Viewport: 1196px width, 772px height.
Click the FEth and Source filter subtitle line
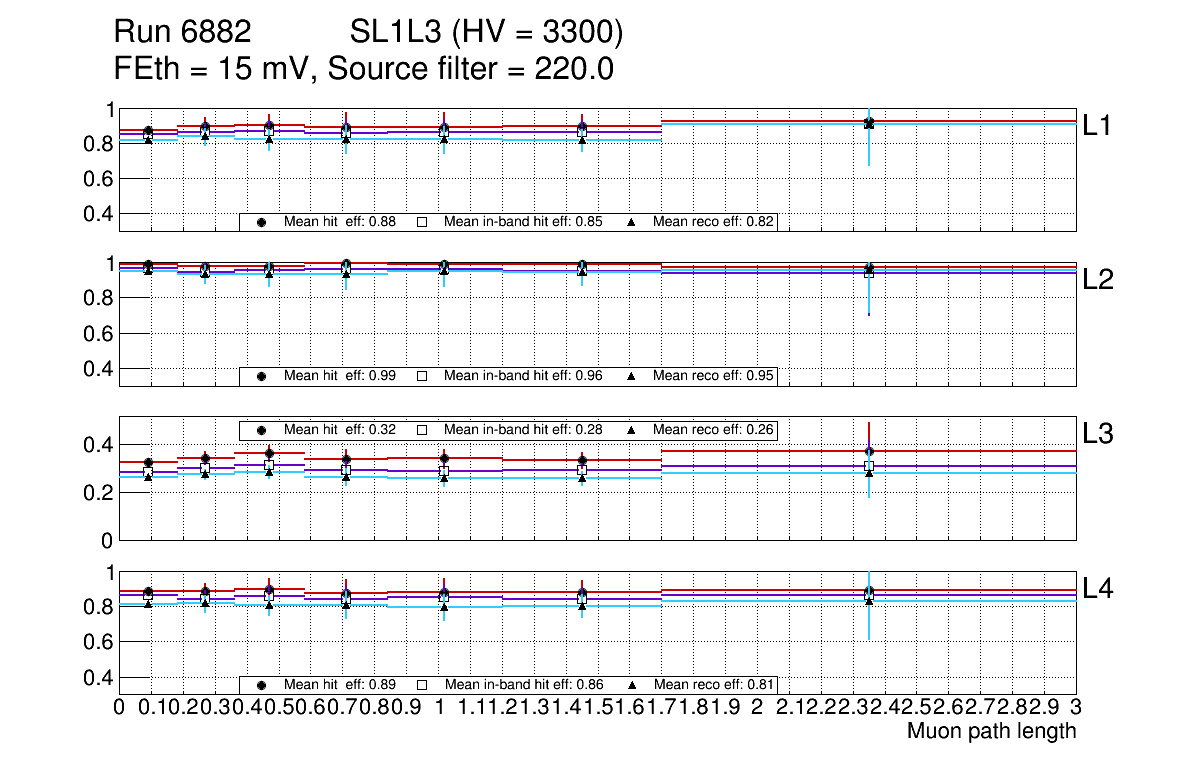(364, 70)
